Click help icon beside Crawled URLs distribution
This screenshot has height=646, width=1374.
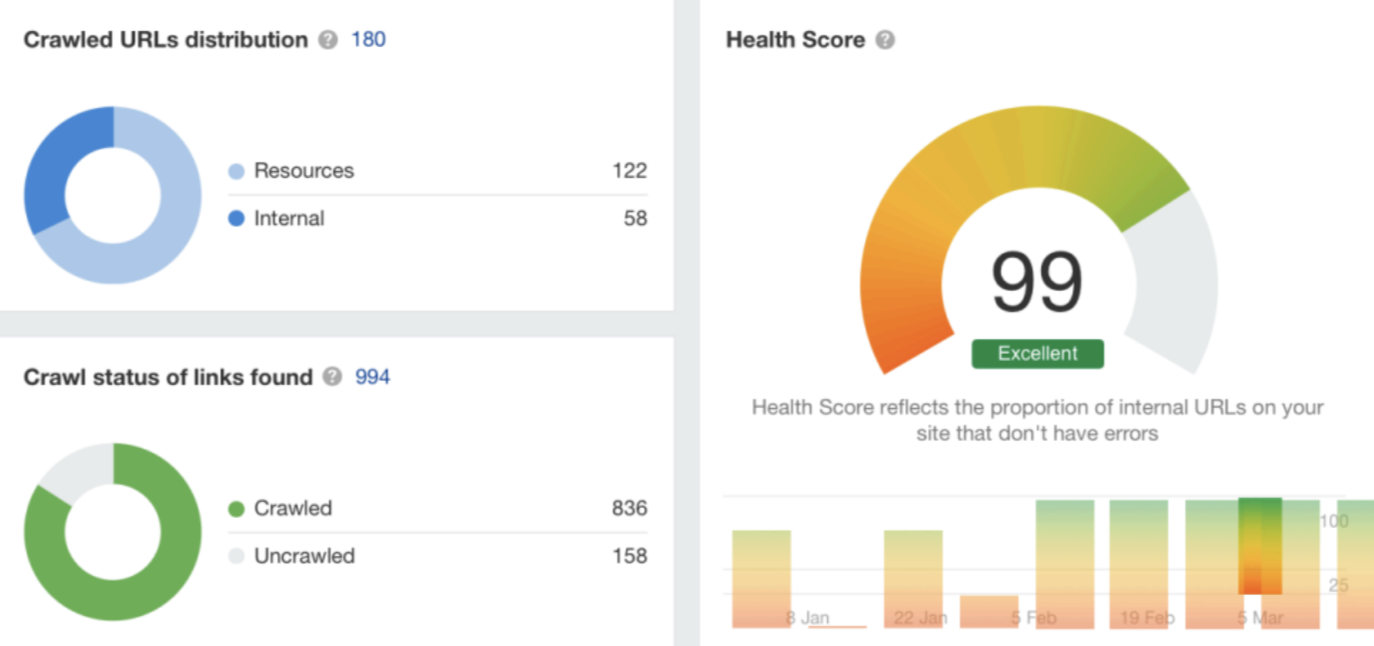click(328, 40)
